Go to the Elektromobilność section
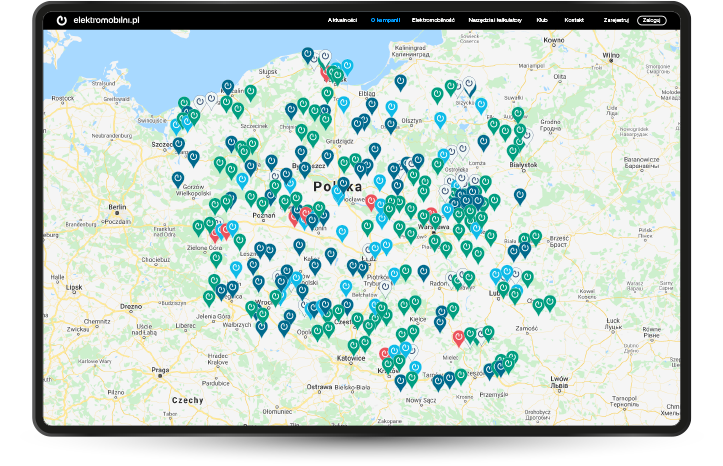Image resolution: width=723 pixels, height=466 pixels. click(433, 19)
